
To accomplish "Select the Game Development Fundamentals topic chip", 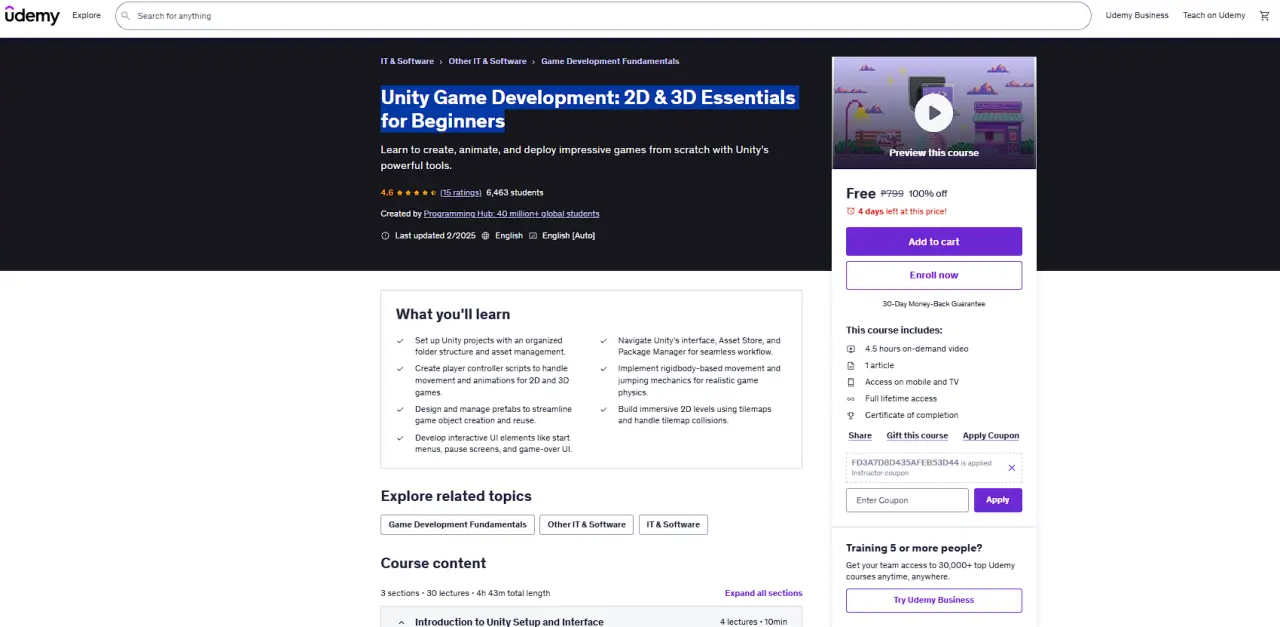I will (x=457, y=525).
